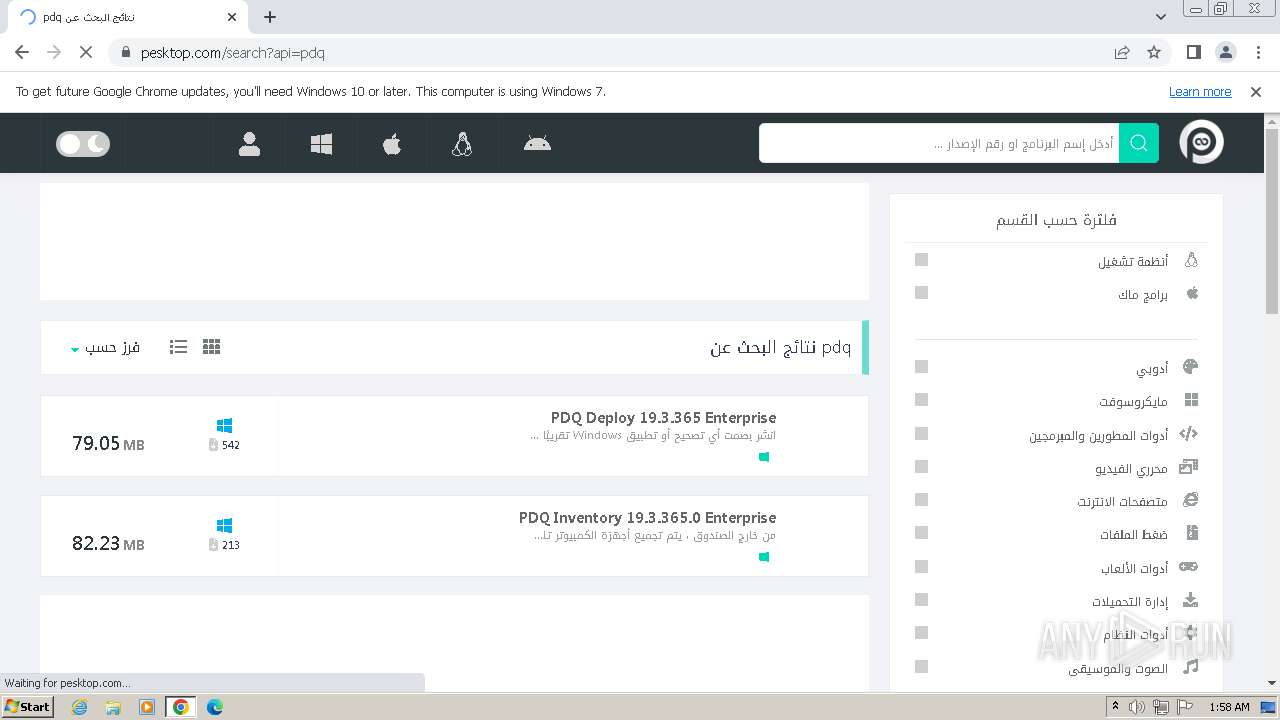Open the volume control in tray
The image size is (1280, 720).
(1137, 707)
